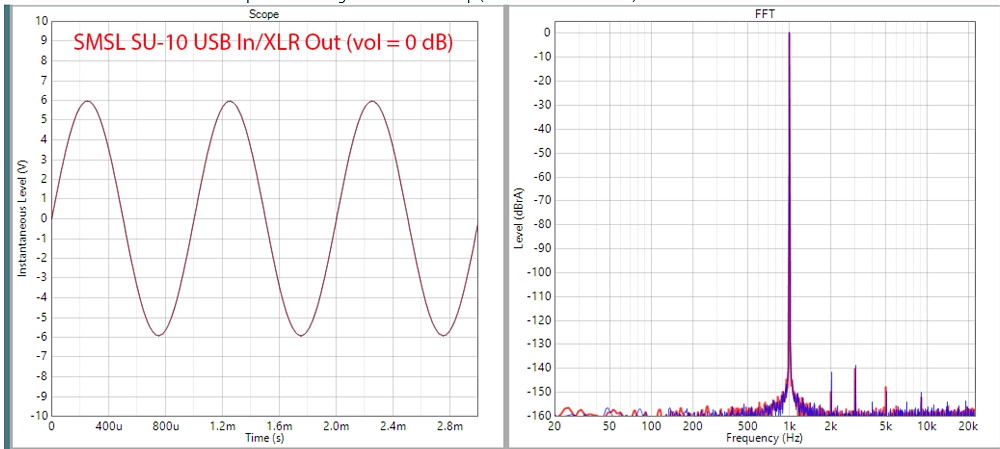This screenshot has height=449, width=1000.
Task: Click the first positive sine wave crest
Action: tap(89, 101)
